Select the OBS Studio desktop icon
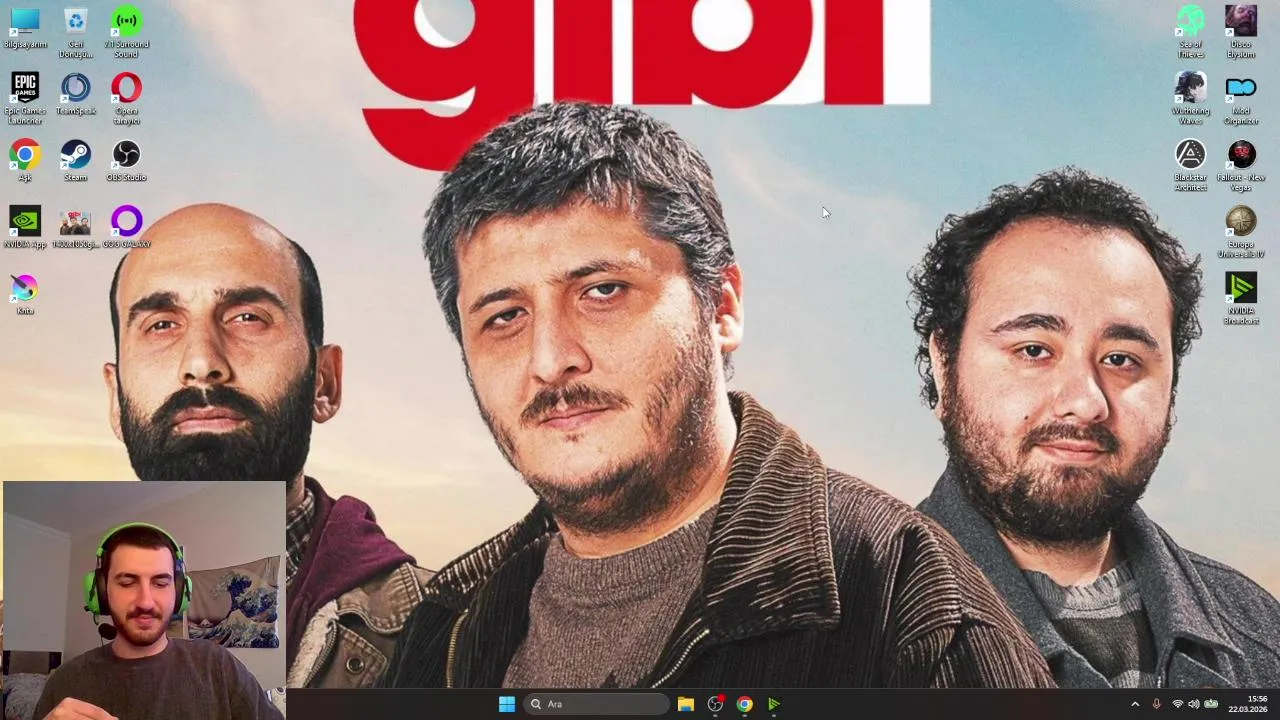Image resolution: width=1280 pixels, height=720 pixels. (x=126, y=161)
